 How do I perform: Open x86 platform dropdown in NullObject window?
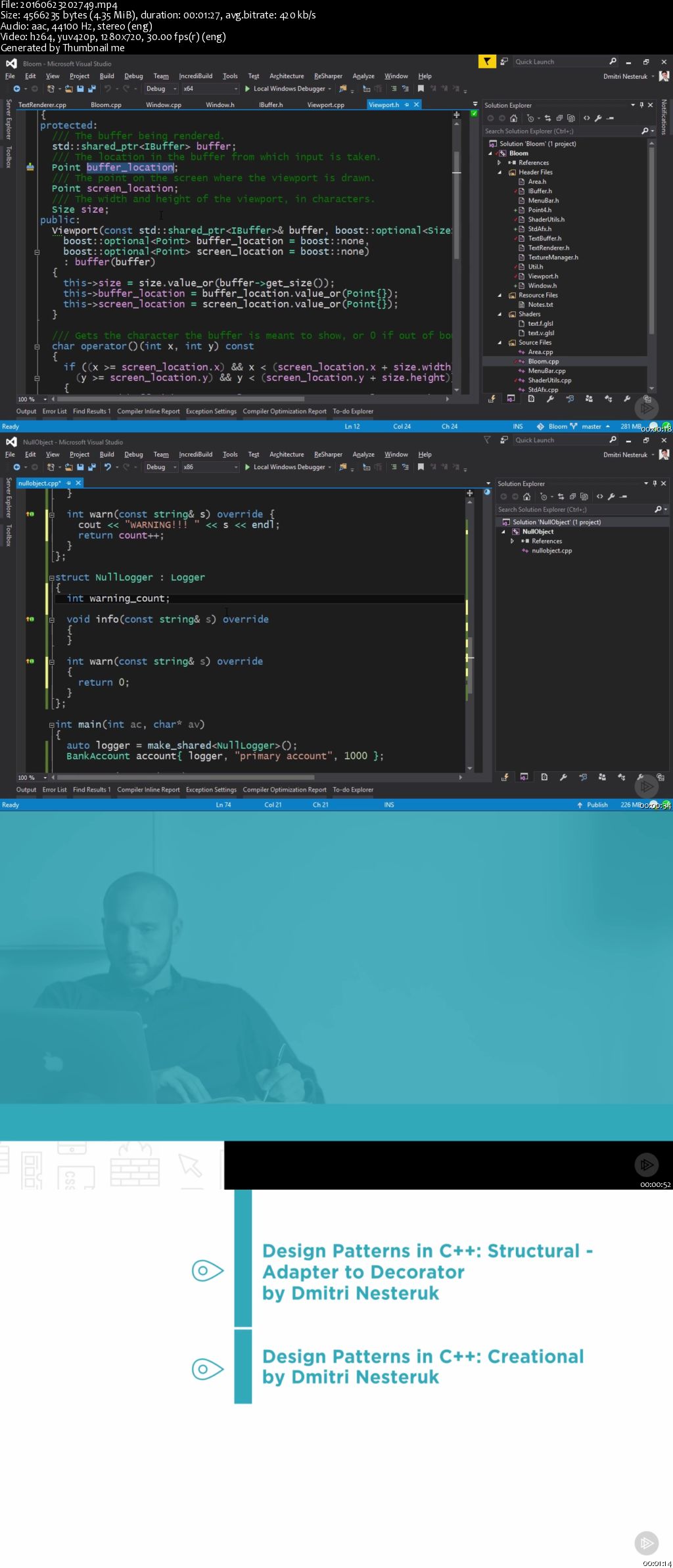tap(210, 467)
